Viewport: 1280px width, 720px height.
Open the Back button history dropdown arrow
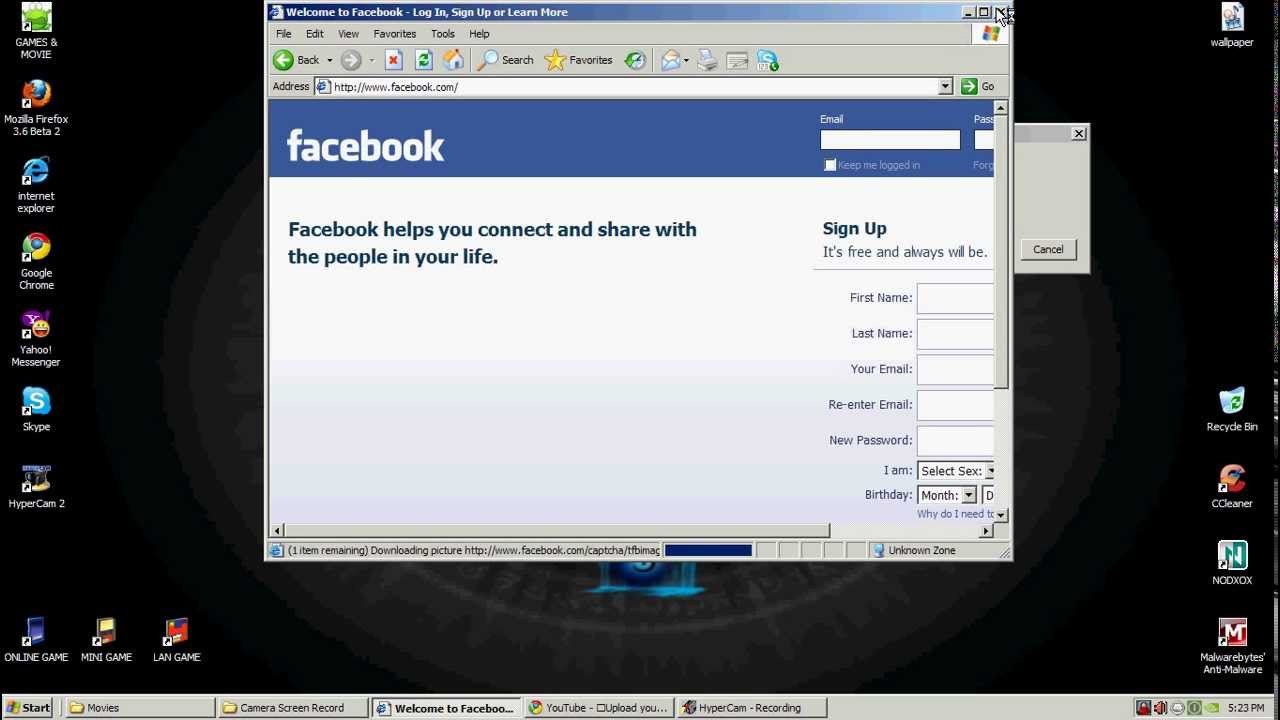pyautogui.click(x=329, y=60)
